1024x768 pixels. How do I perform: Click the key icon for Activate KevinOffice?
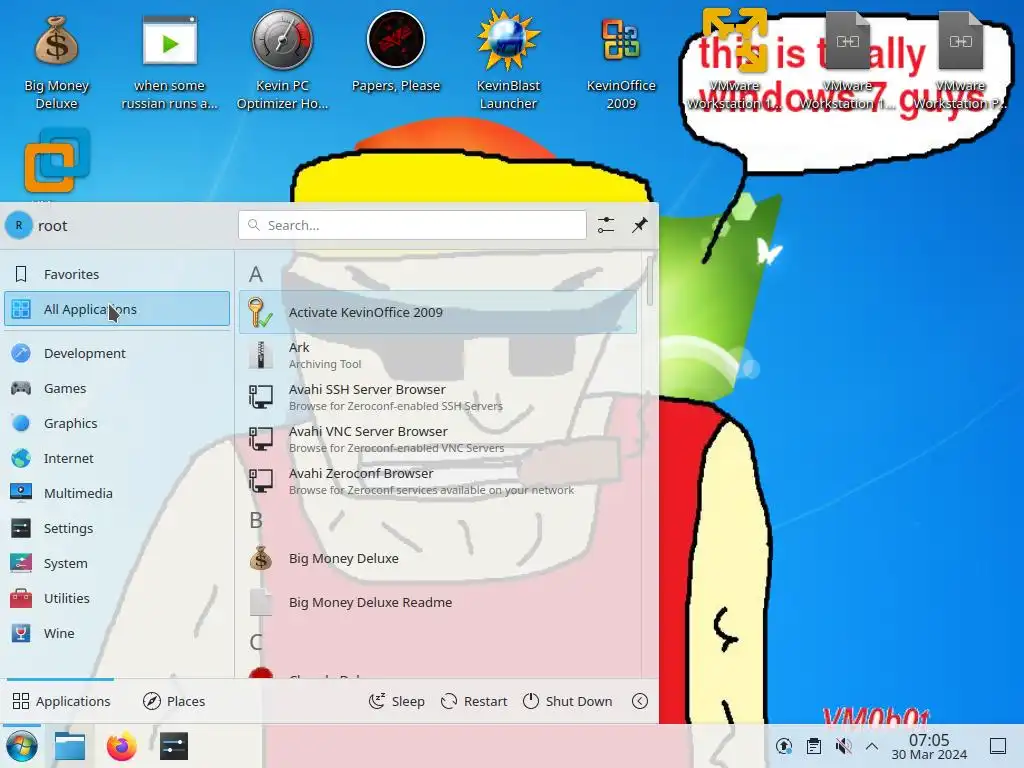(x=261, y=313)
